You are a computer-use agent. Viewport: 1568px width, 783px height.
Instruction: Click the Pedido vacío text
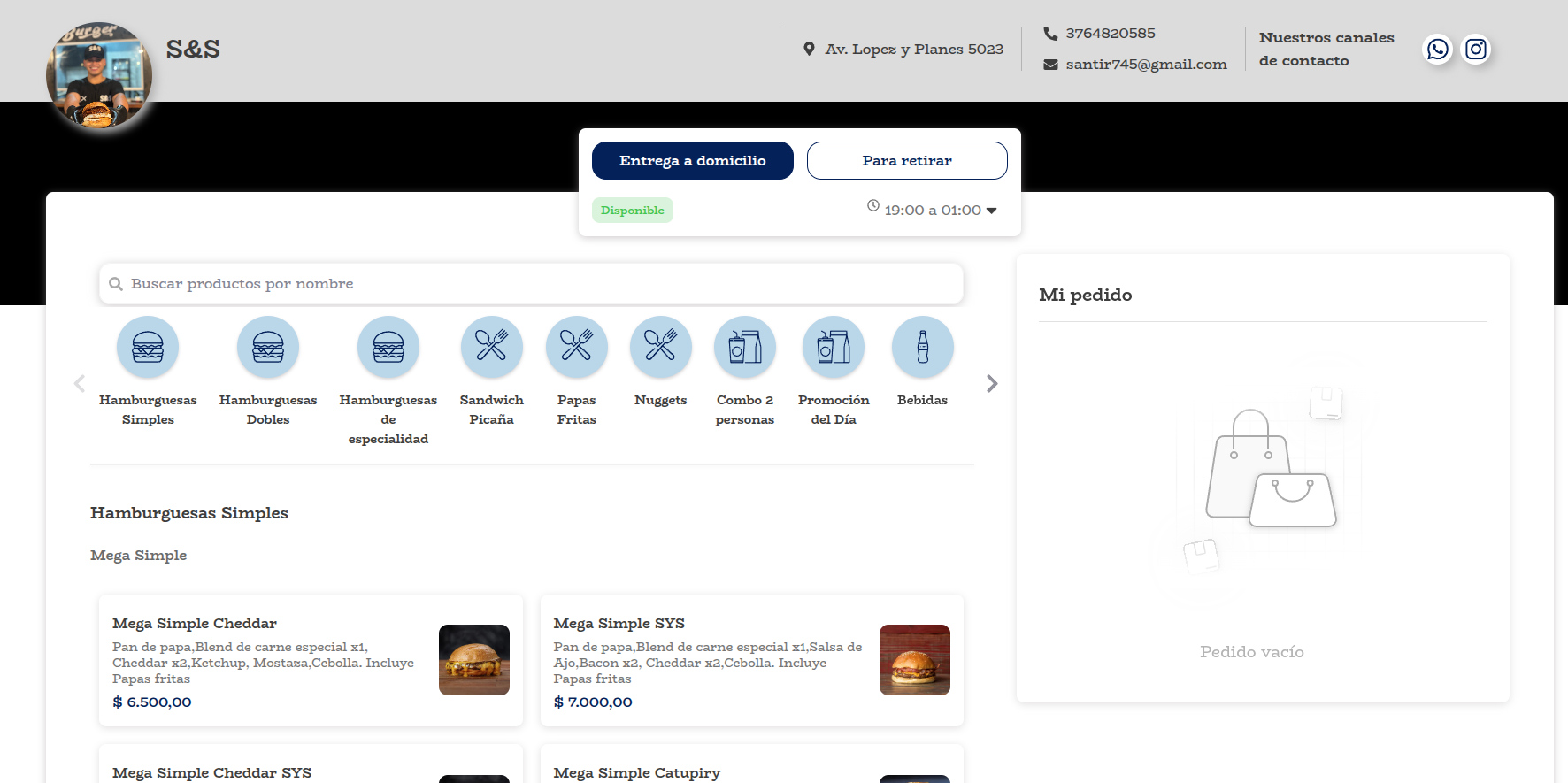(x=1252, y=652)
